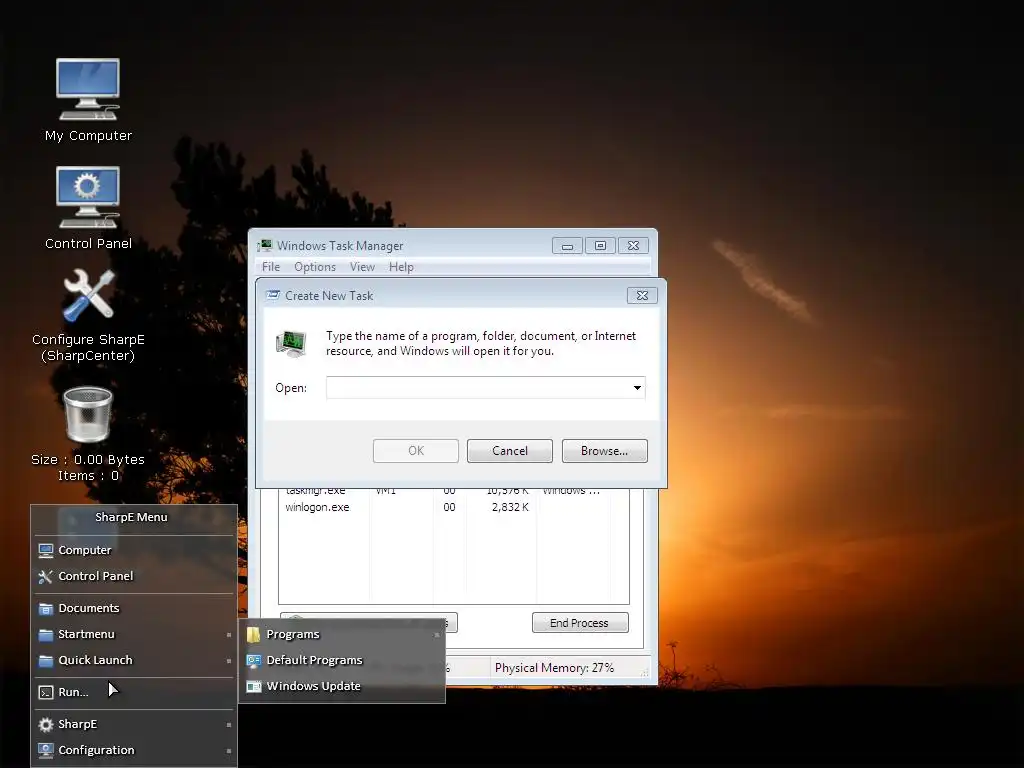Open the Help menu in Task Manager

[401, 267]
